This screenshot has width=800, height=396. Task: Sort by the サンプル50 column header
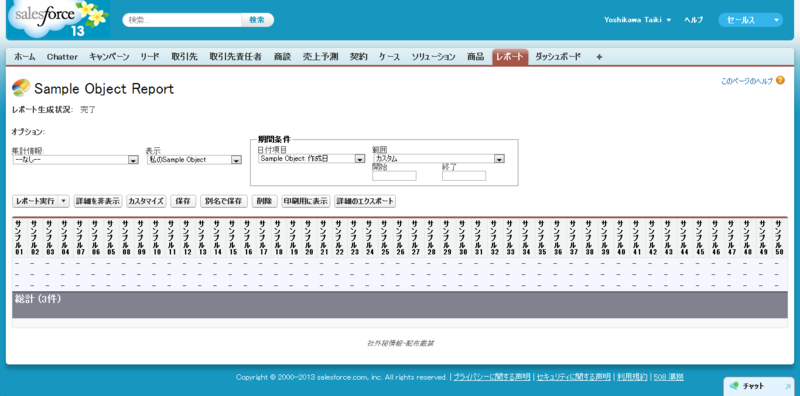tap(779, 237)
